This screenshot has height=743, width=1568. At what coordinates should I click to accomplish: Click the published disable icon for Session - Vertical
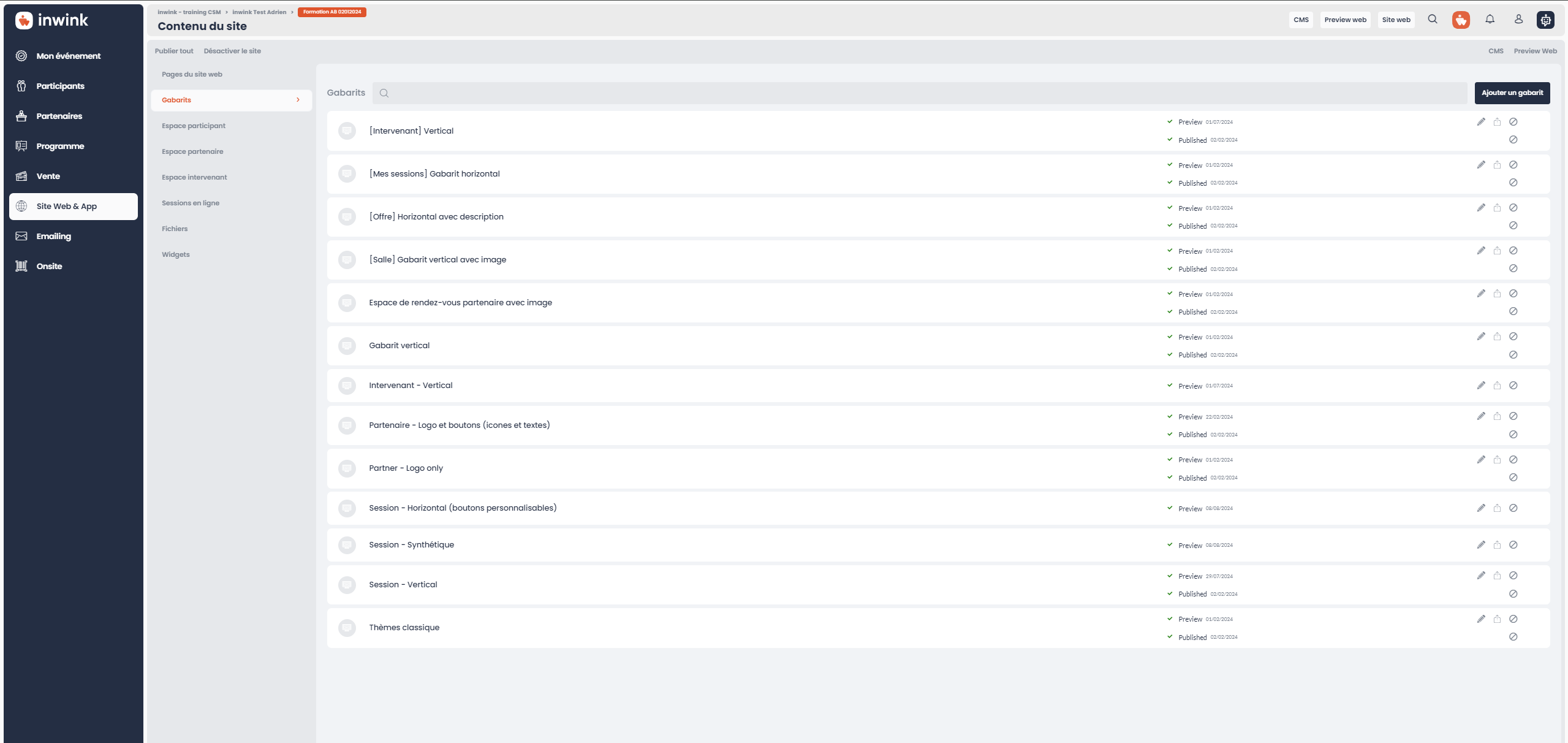click(x=1513, y=594)
